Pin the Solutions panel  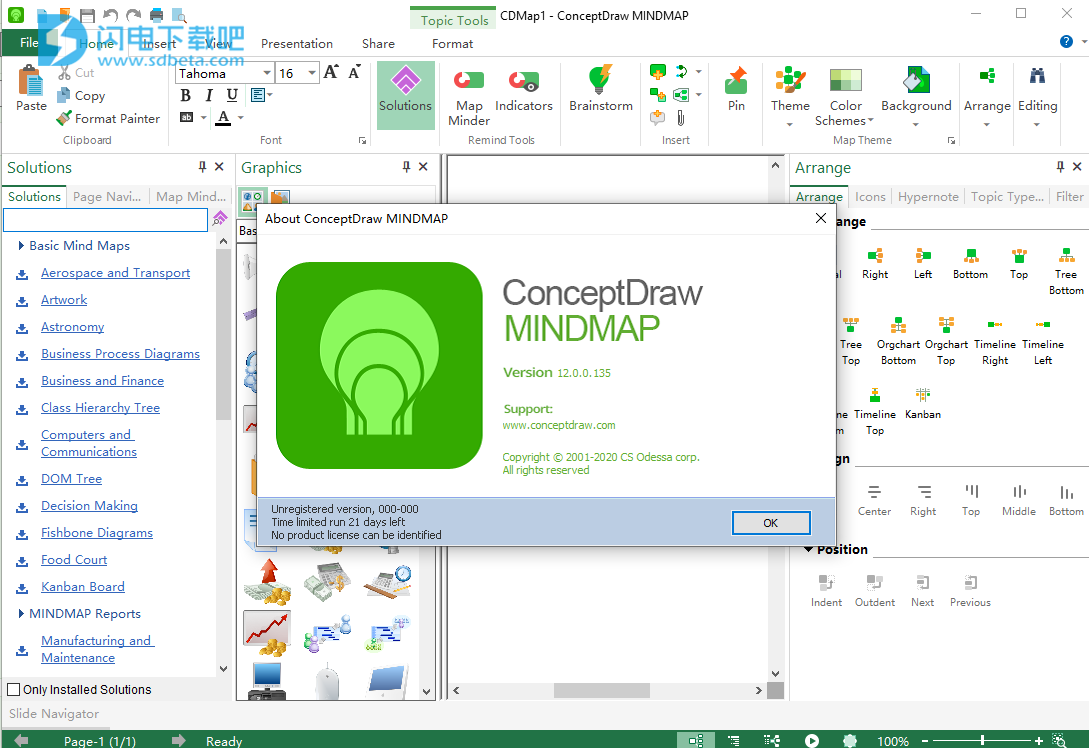[x=202, y=167]
